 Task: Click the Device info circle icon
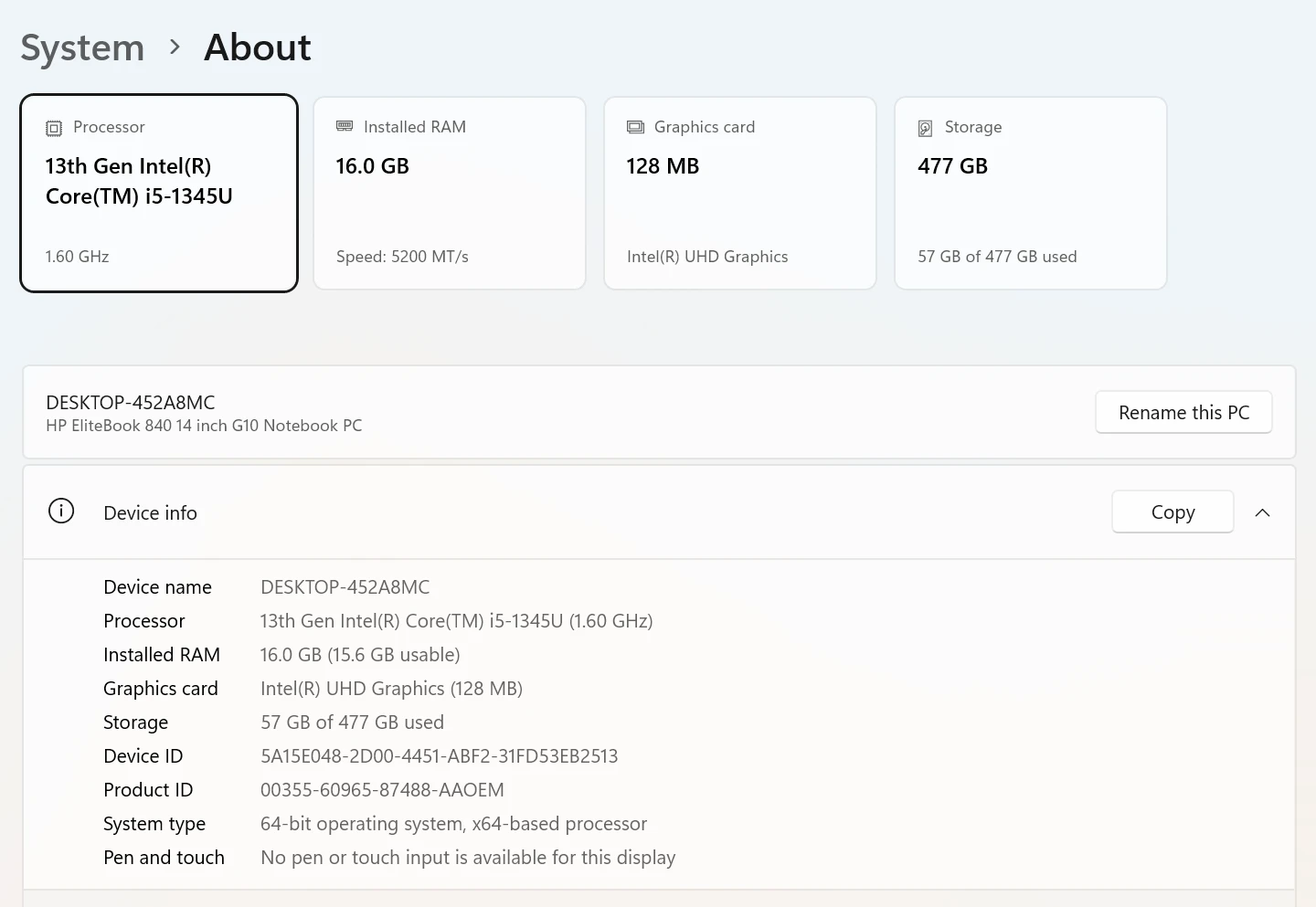tap(61, 512)
